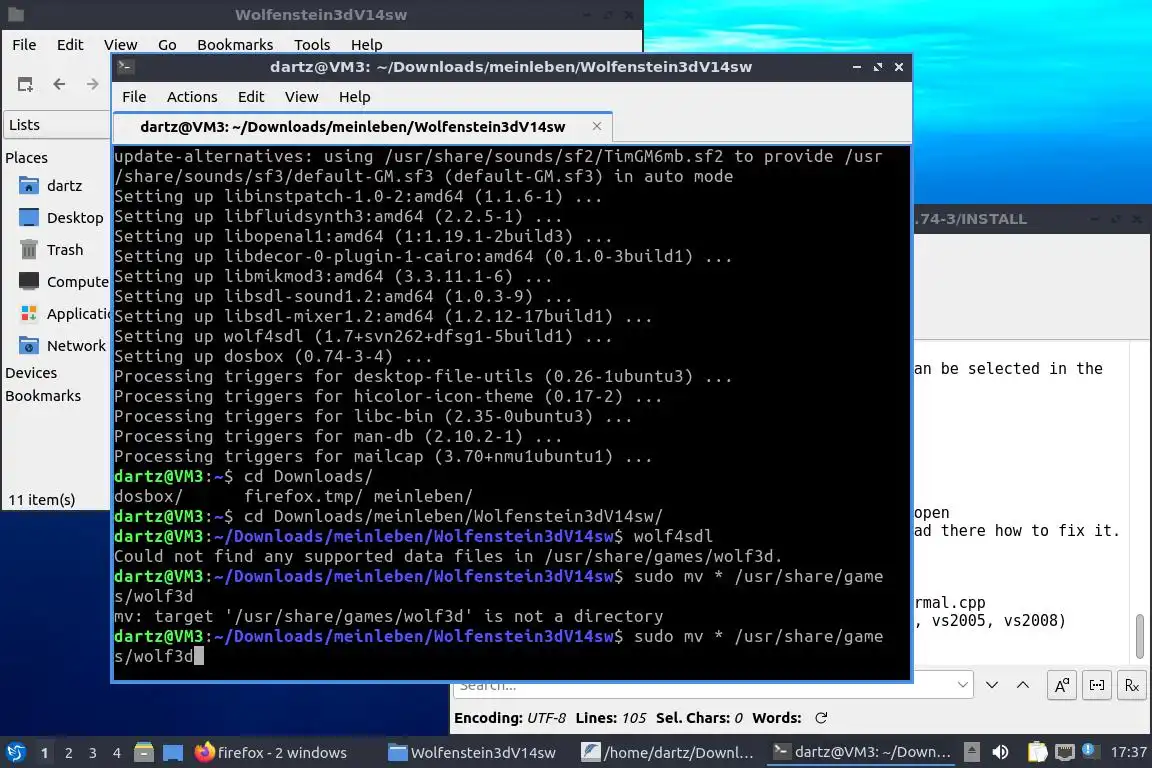Open firefox - 2 windows taskbar entry
Image resolution: width=1152 pixels, height=768 pixels.
point(272,752)
